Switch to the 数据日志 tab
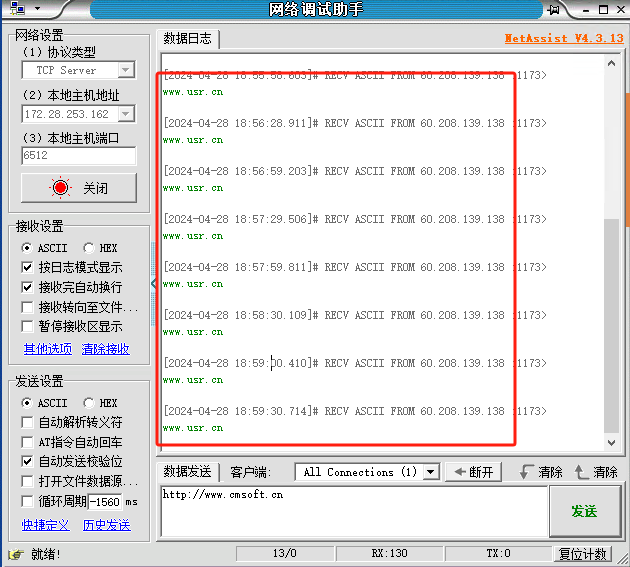Screen dimensions: 630x567 (x=187, y=39)
